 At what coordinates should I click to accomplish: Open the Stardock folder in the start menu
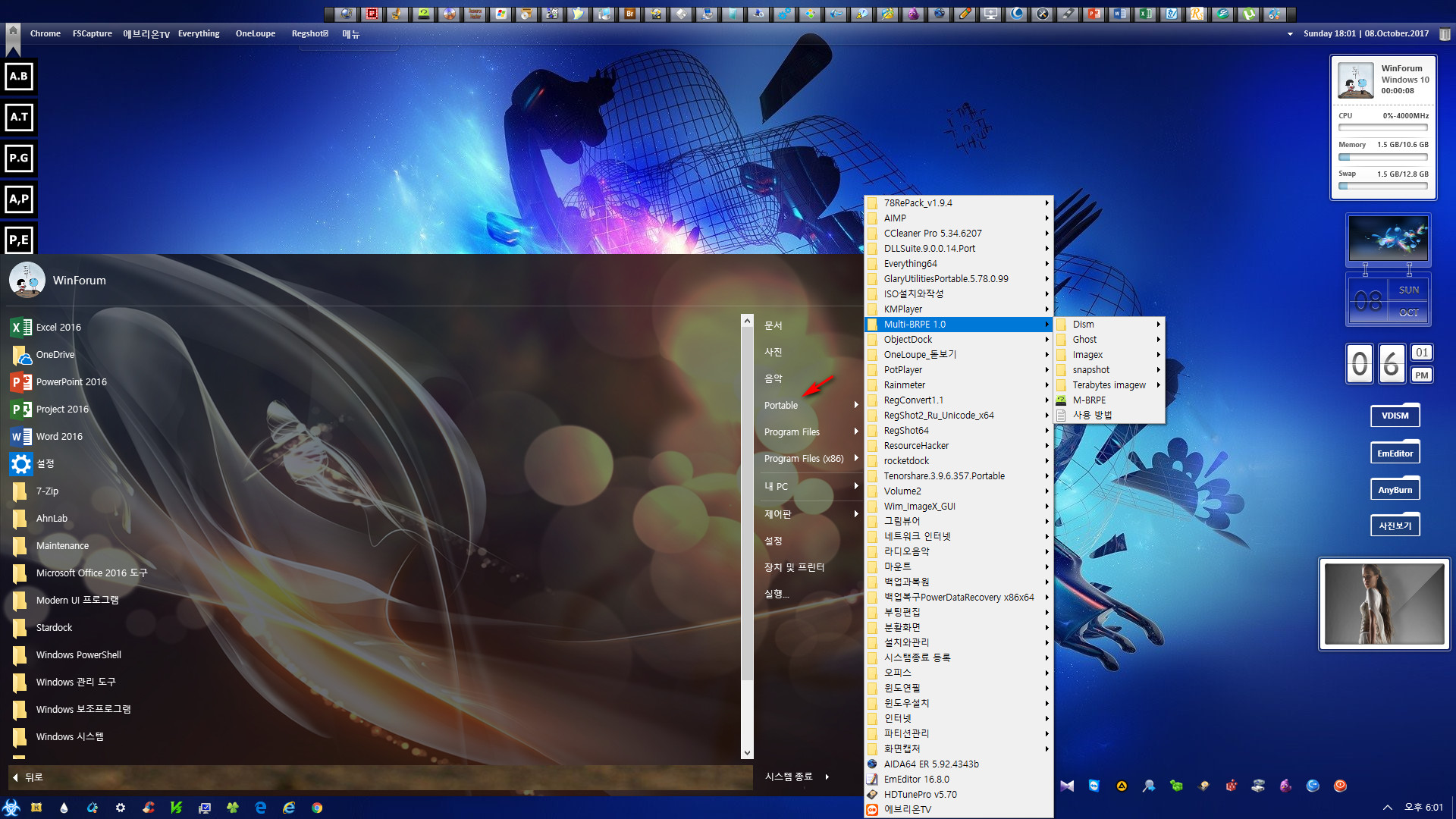tap(42, 628)
